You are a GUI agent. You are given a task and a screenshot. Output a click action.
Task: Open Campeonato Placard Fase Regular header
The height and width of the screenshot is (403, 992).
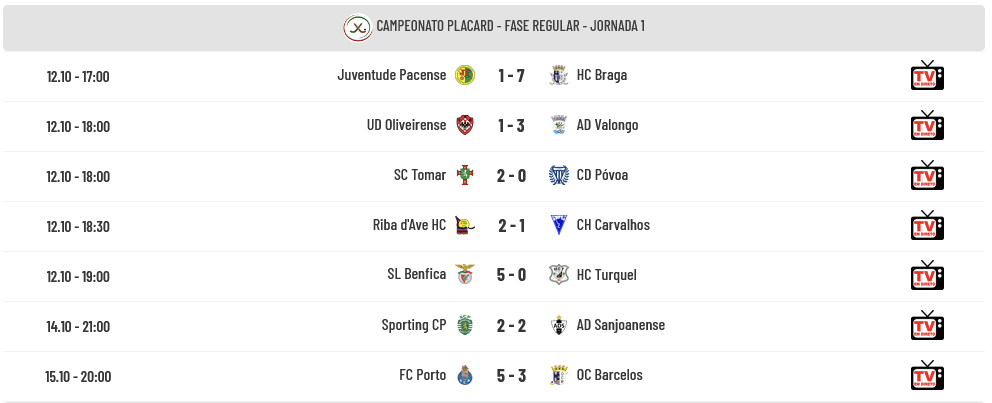click(x=510, y=26)
